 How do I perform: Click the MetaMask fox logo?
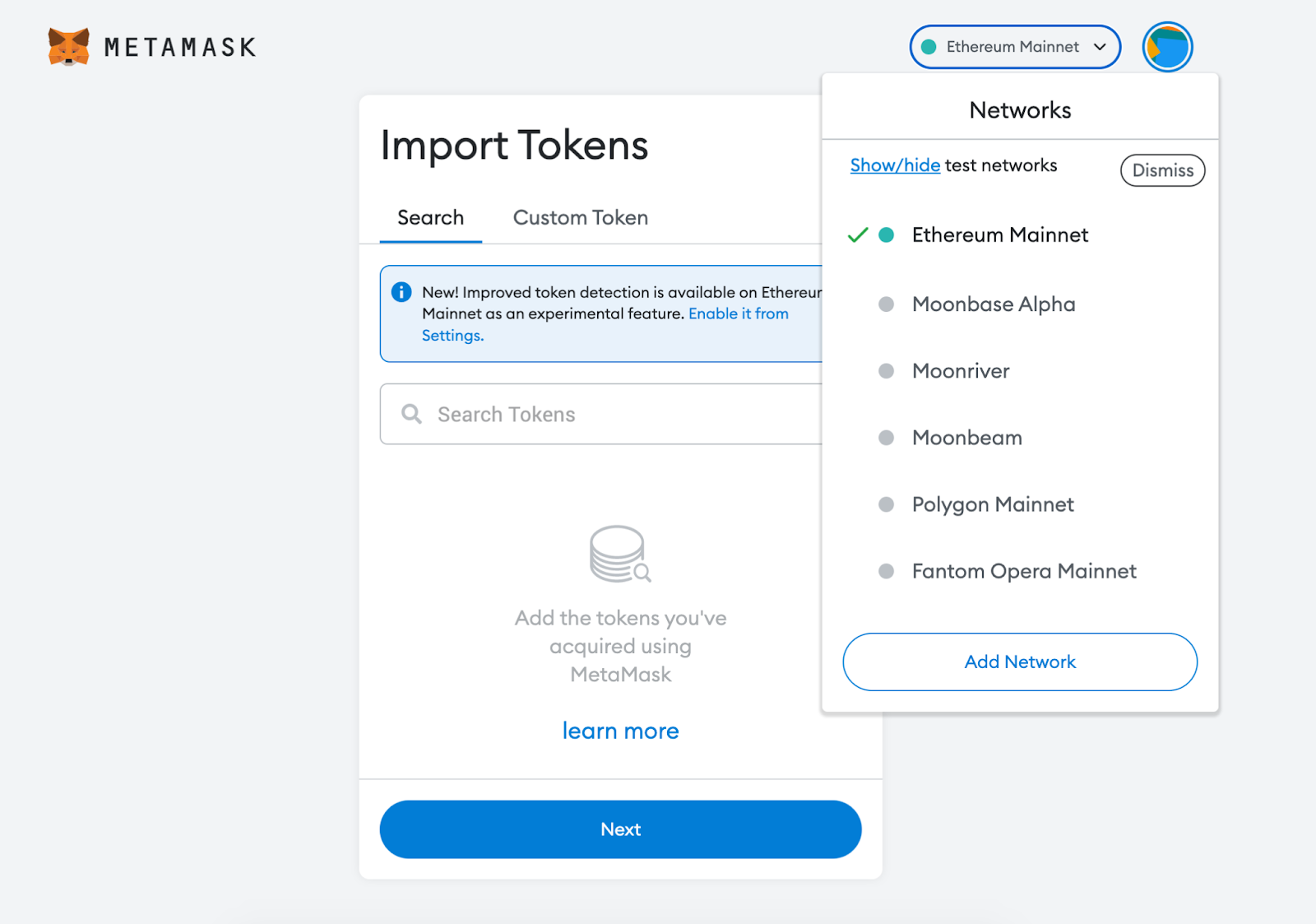click(x=68, y=47)
